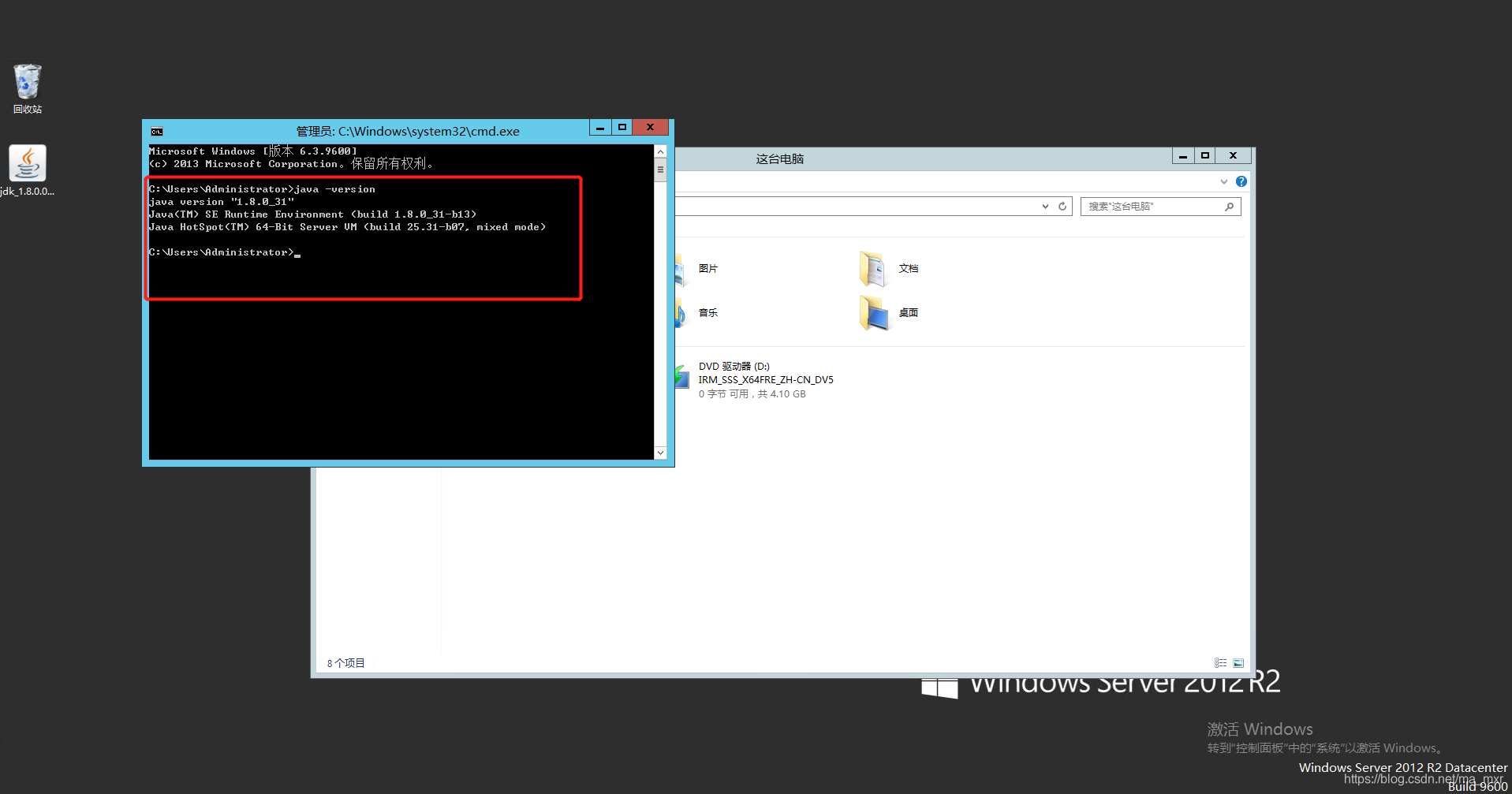Click 'IRM_SSS_X64FRE_ZH-CN_DV5' disc label
This screenshot has height=794, width=1512.
pyautogui.click(x=766, y=380)
